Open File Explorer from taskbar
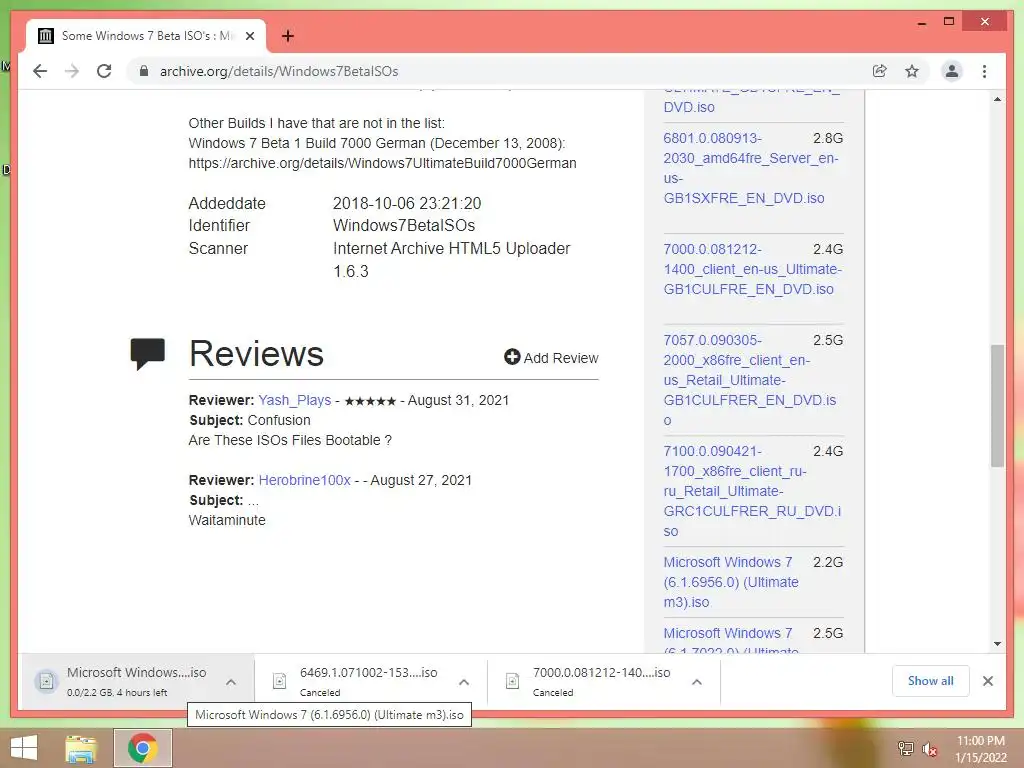Viewport: 1024px width, 768px height. pyautogui.click(x=81, y=748)
